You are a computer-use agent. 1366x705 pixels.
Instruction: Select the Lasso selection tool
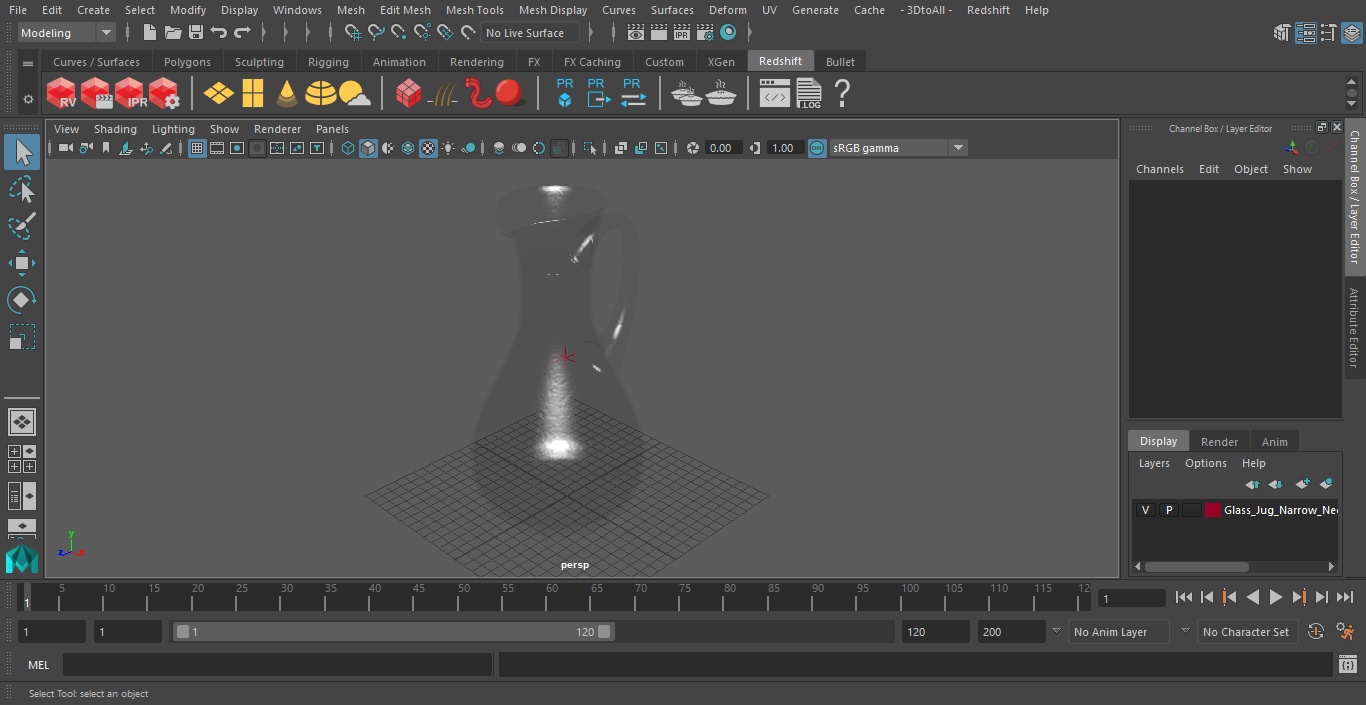pyautogui.click(x=21, y=189)
